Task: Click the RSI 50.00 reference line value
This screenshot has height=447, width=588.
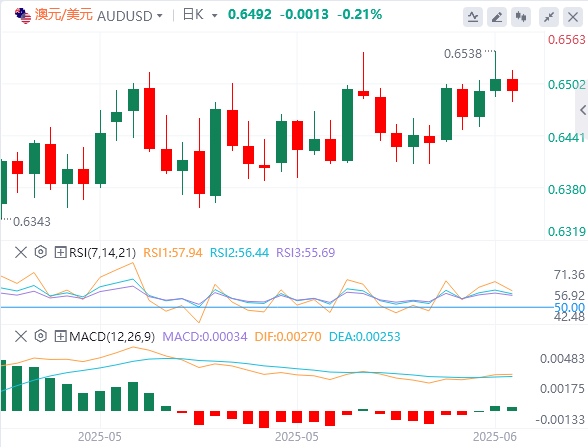Action: (569, 308)
